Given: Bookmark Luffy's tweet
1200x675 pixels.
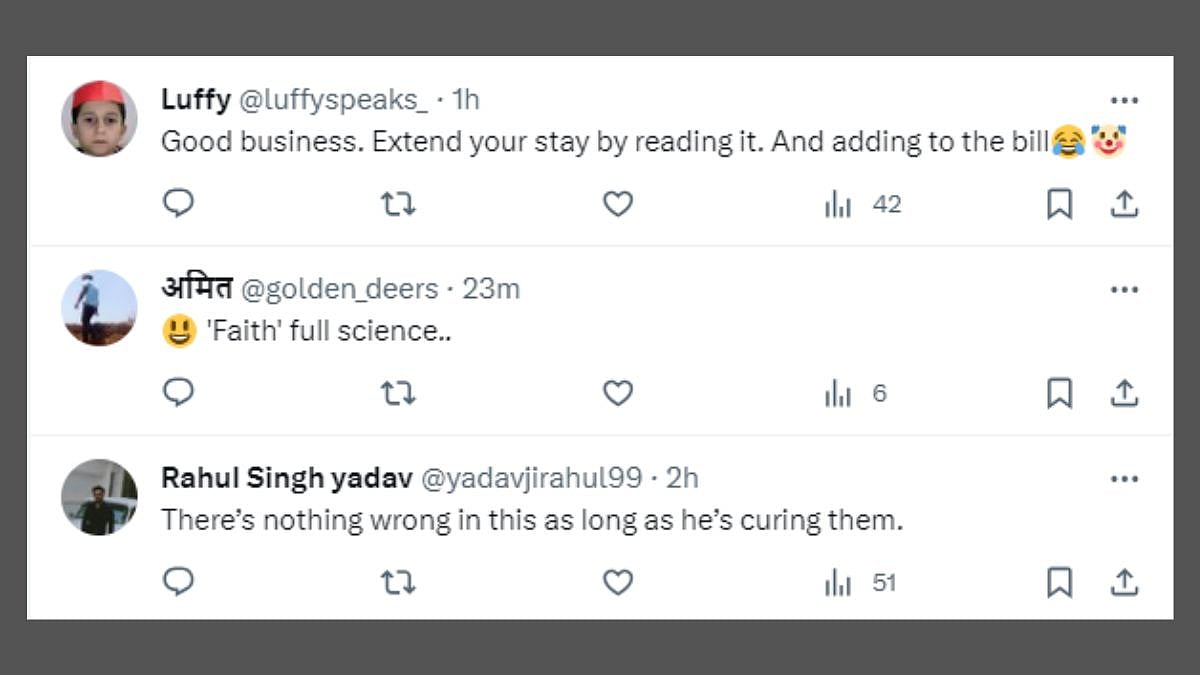Looking at the screenshot, I should pyautogui.click(x=1059, y=204).
